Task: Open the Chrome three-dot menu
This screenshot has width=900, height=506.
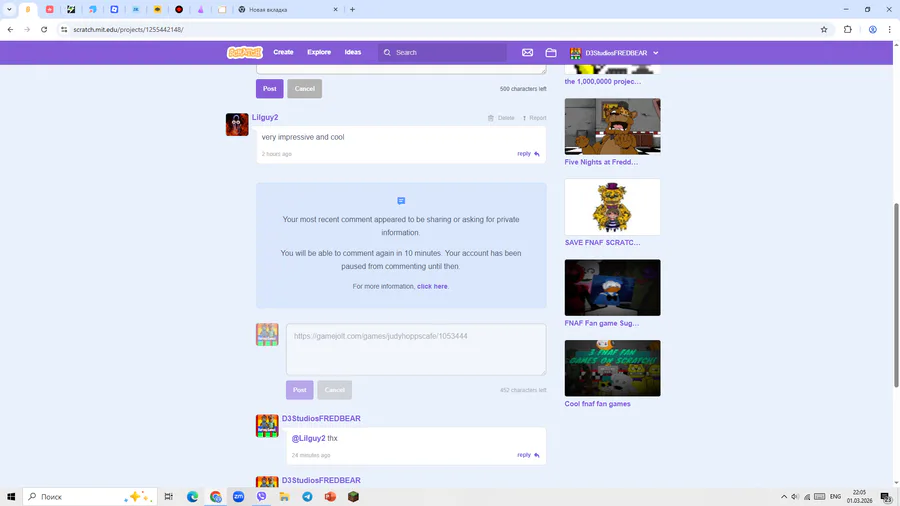Action: click(890, 29)
